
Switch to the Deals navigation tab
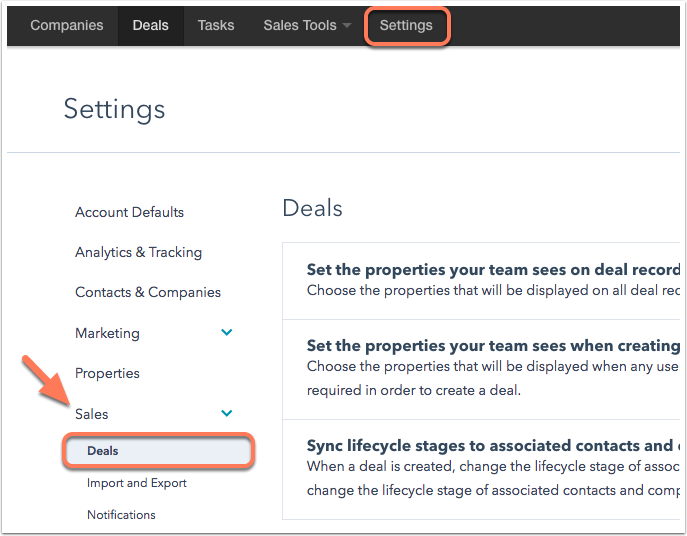click(x=150, y=25)
